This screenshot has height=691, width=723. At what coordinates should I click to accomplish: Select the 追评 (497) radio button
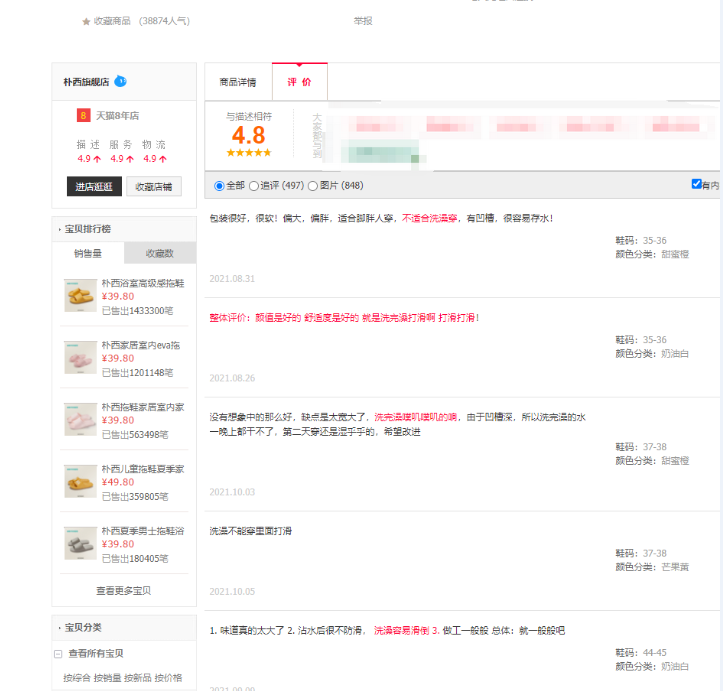254,186
